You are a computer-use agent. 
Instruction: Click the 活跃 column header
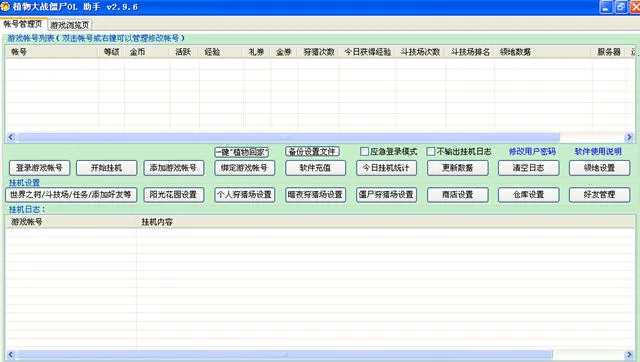[184, 52]
